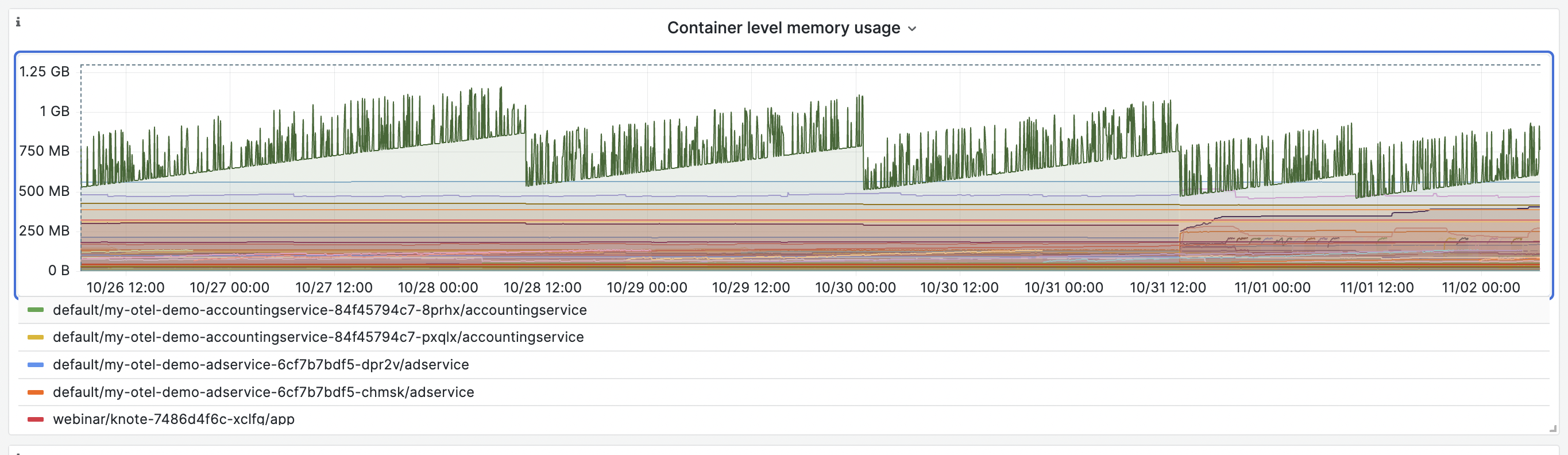Viewport: 1568px width, 455px height.
Task: Click the Container level memory usage title
Action: click(783, 28)
